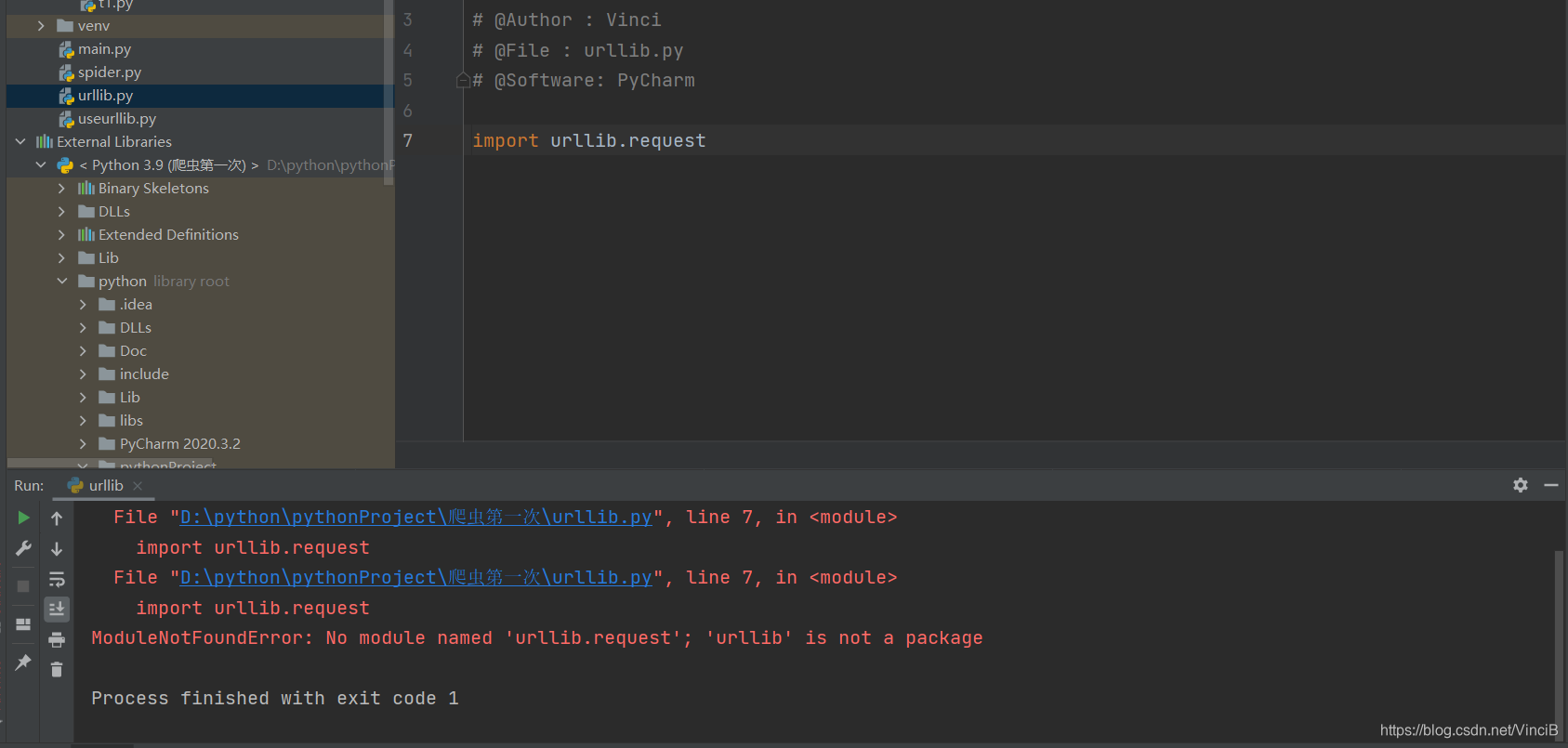
Task: Click 'Process finished with exit code 1' text
Action: (x=274, y=699)
